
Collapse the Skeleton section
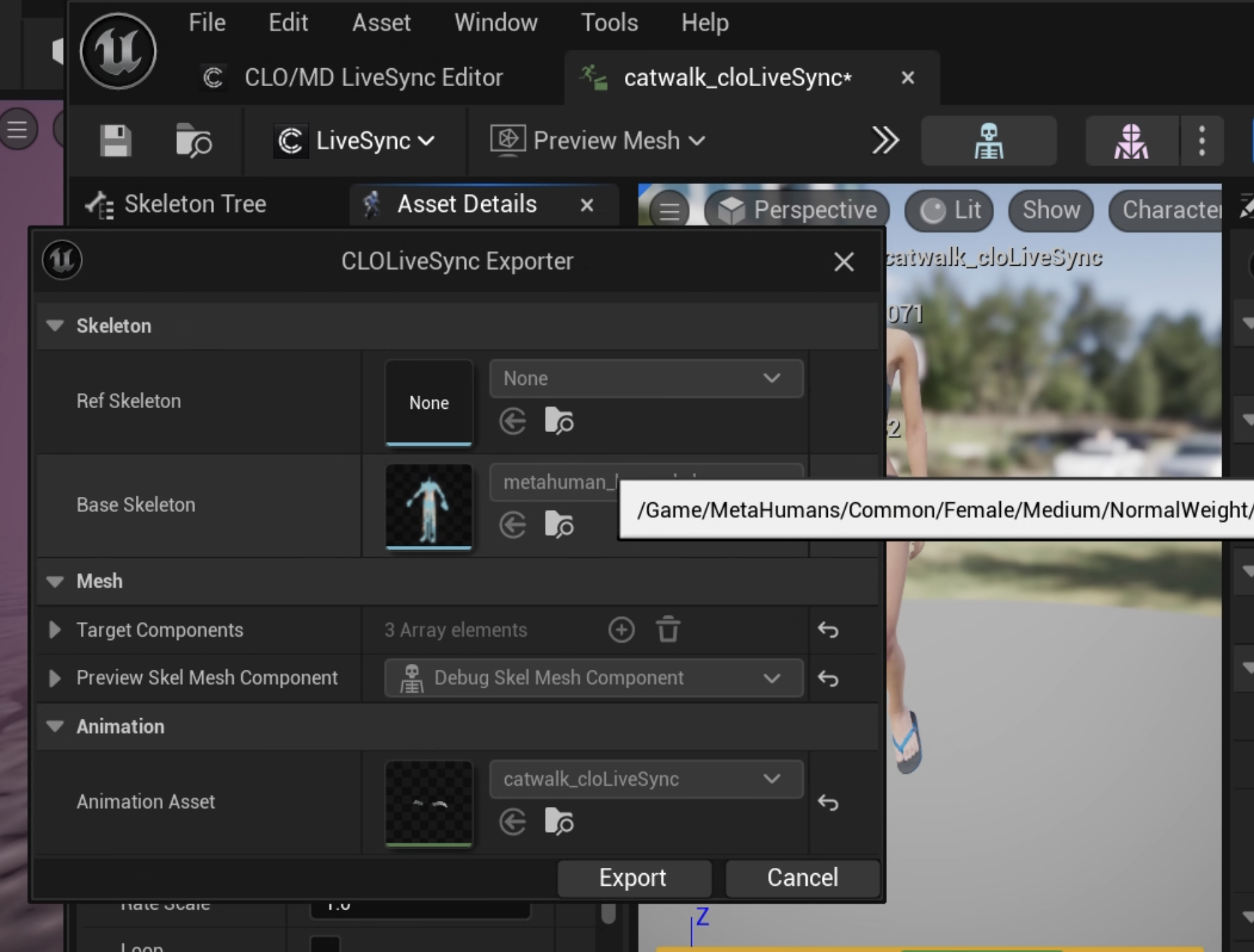(55, 326)
